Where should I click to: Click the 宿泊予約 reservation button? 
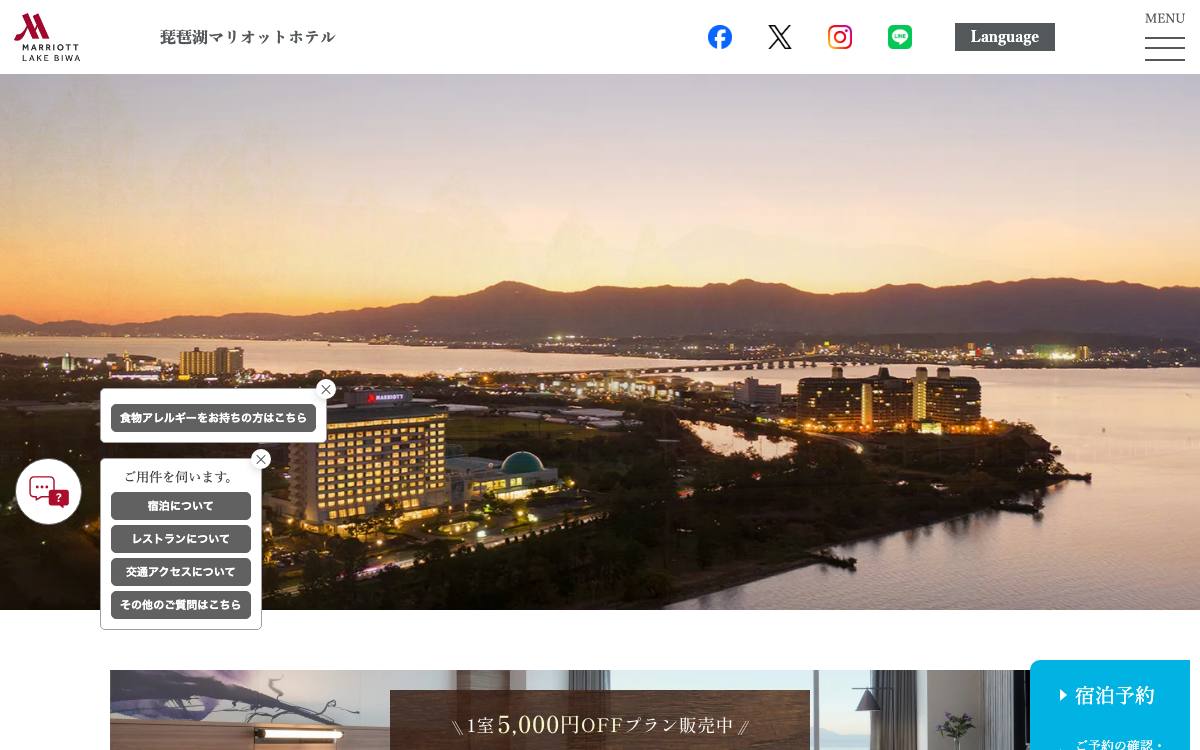click(1110, 695)
